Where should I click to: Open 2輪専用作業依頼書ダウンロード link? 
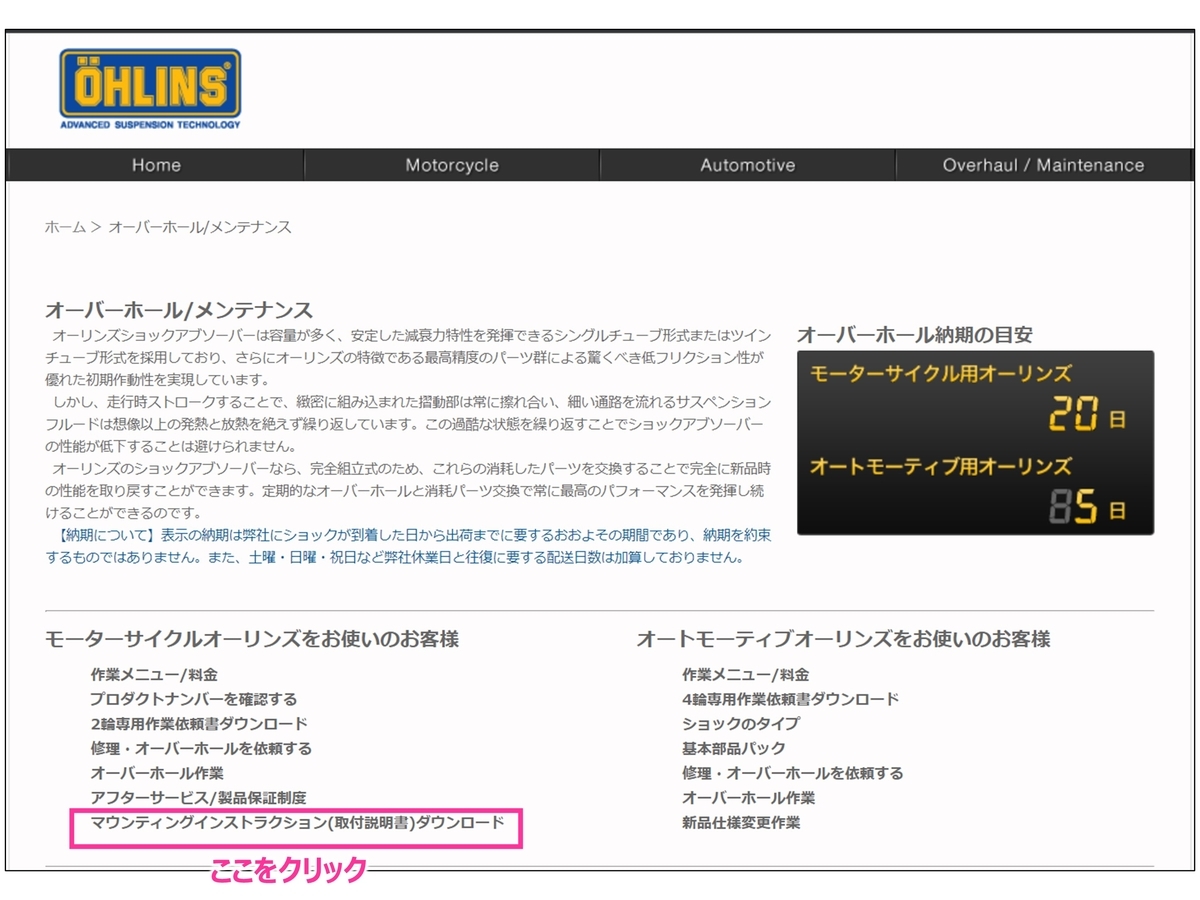point(199,723)
